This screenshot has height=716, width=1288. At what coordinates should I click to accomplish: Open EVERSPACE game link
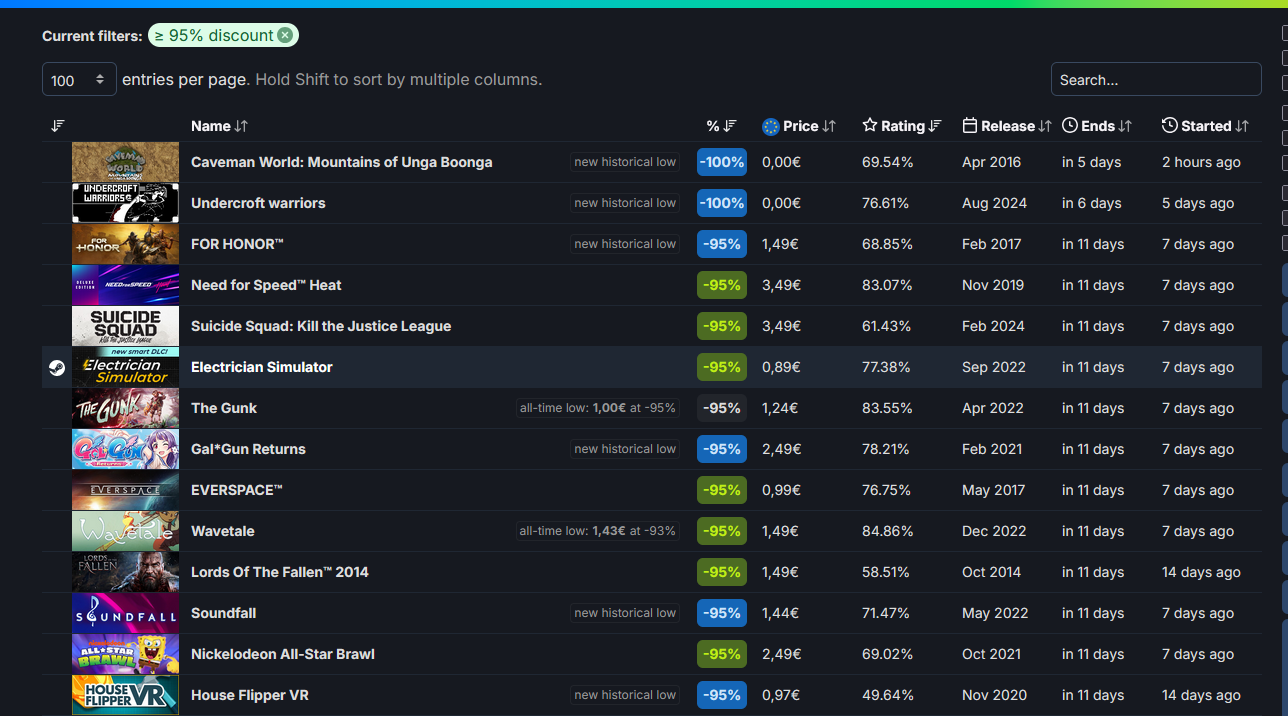click(x=237, y=490)
